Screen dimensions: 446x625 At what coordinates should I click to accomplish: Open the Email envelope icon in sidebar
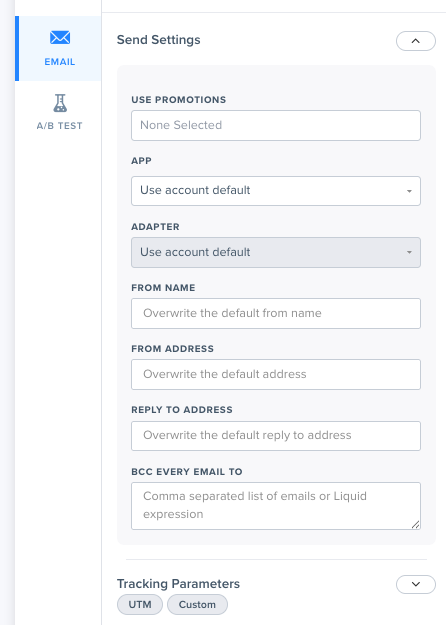(60, 38)
